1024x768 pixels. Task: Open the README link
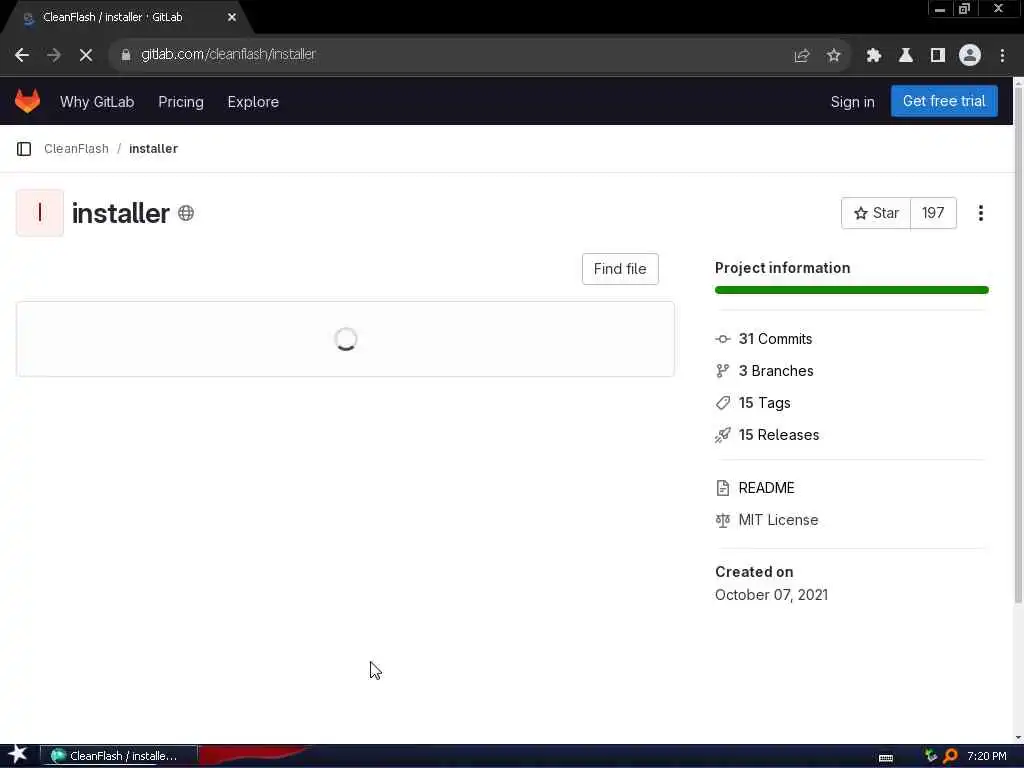[x=767, y=488]
